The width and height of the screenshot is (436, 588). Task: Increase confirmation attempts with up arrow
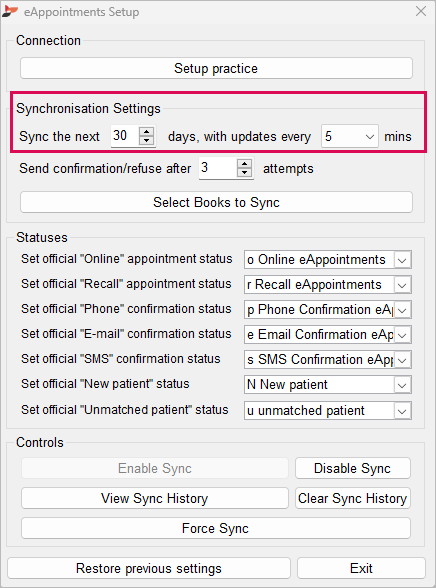[244, 164]
